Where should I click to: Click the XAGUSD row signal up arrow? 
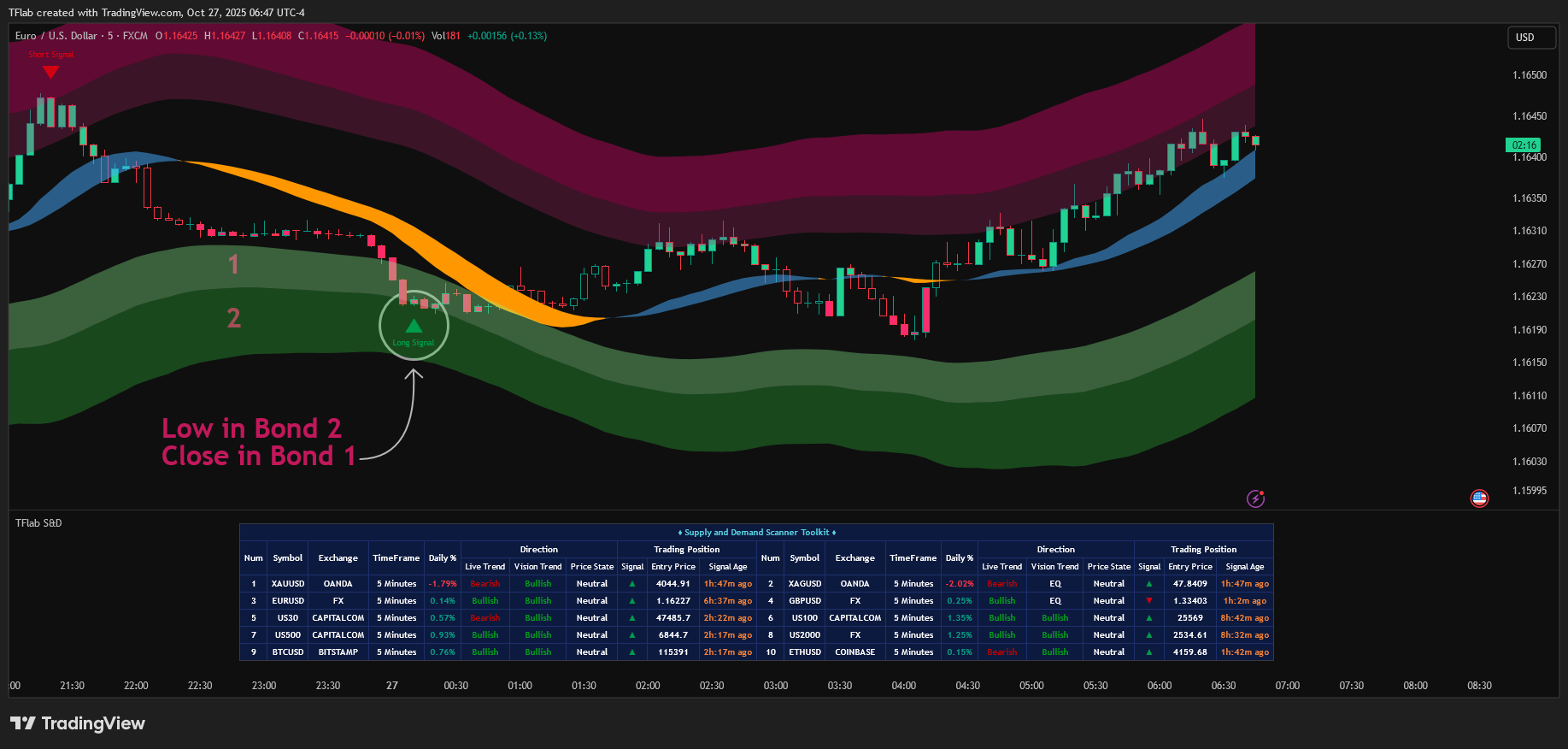[x=1149, y=584]
